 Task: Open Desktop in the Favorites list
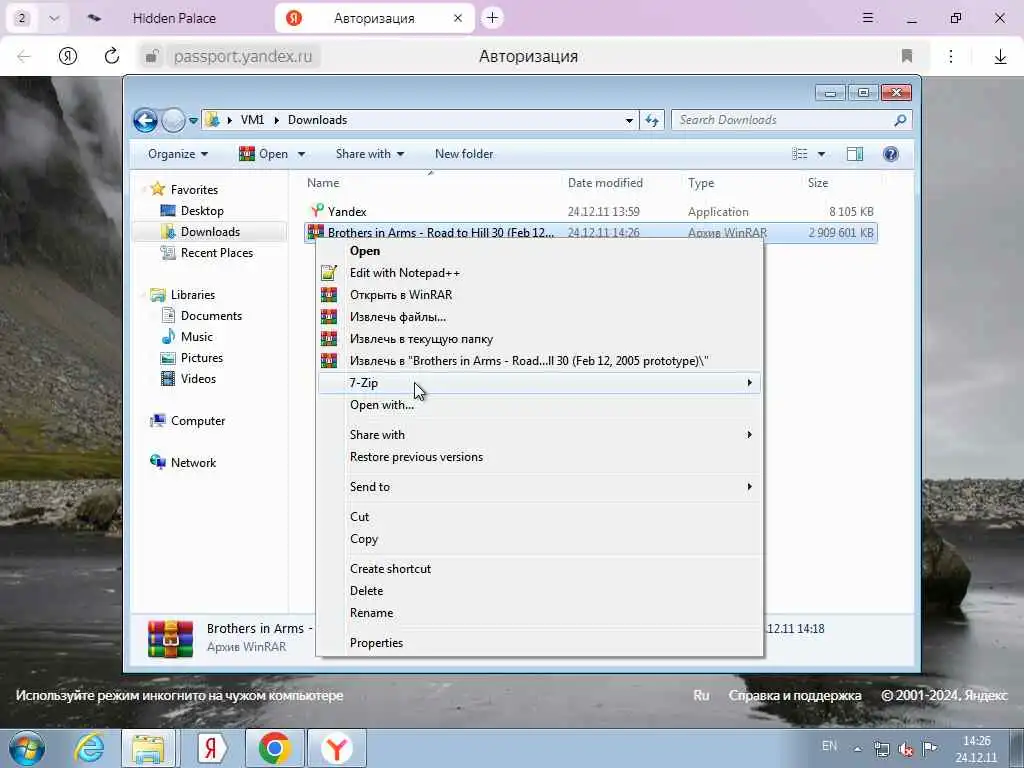[202, 211]
